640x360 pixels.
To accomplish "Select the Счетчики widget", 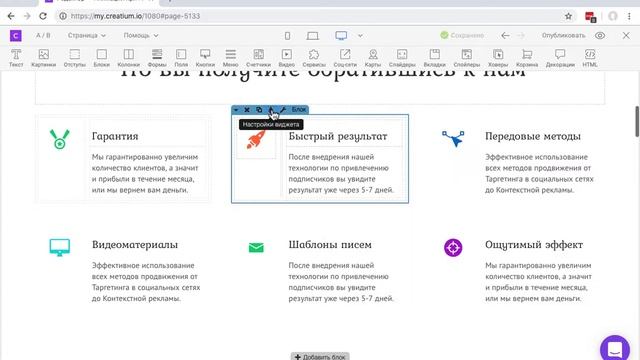I will (258, 58).
